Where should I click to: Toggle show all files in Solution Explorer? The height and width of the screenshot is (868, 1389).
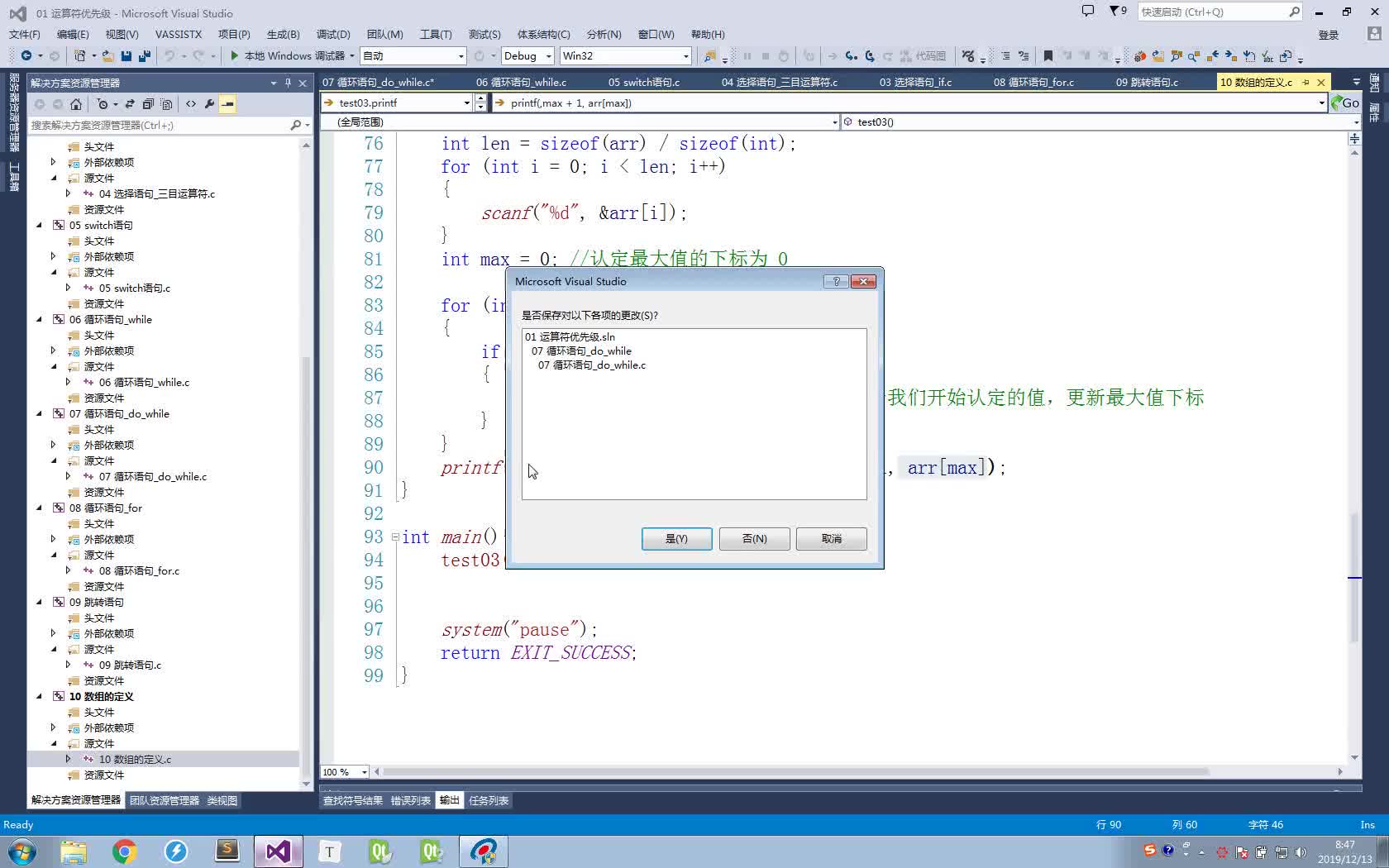click(x=166, y=104)
